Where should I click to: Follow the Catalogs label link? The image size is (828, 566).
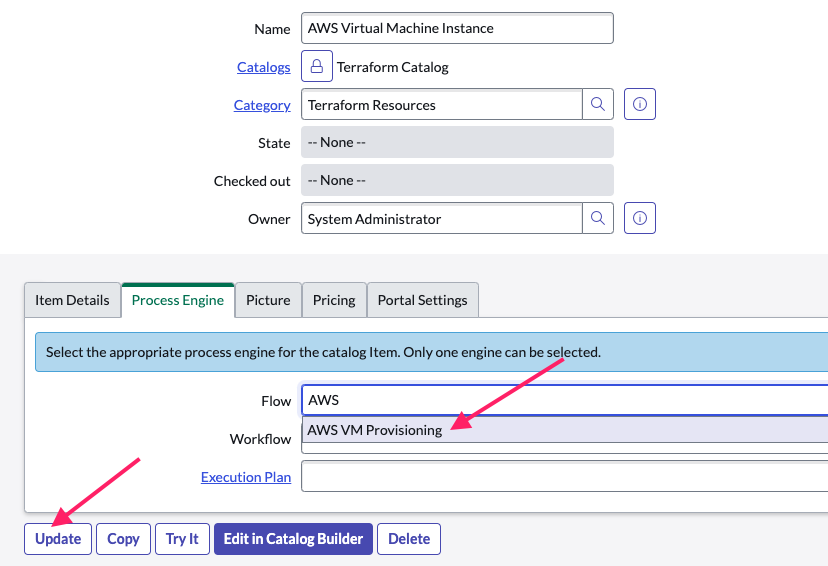click(264, 67)
